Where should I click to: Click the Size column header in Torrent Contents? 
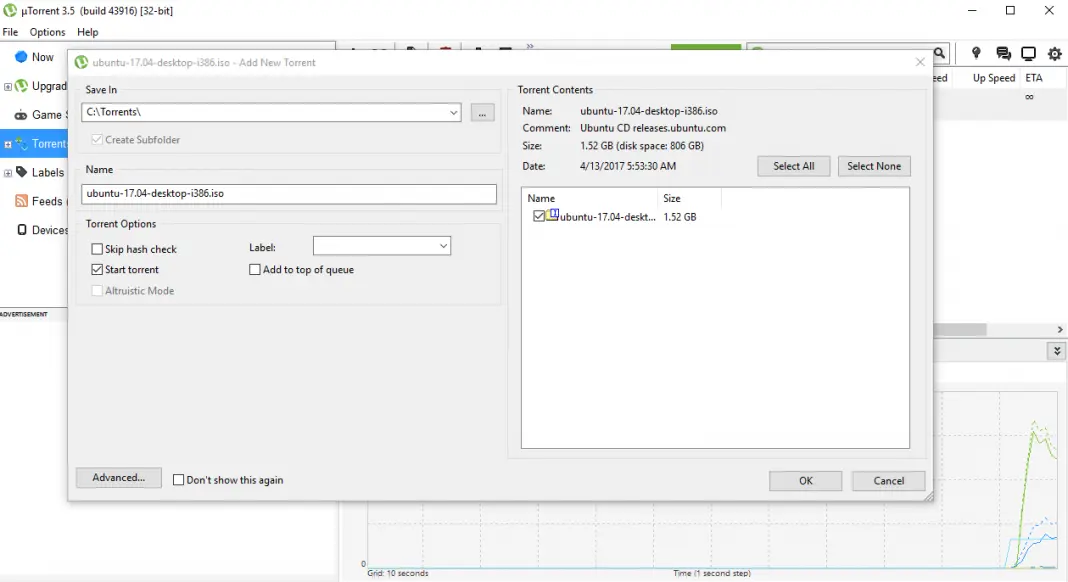point(689,198)
